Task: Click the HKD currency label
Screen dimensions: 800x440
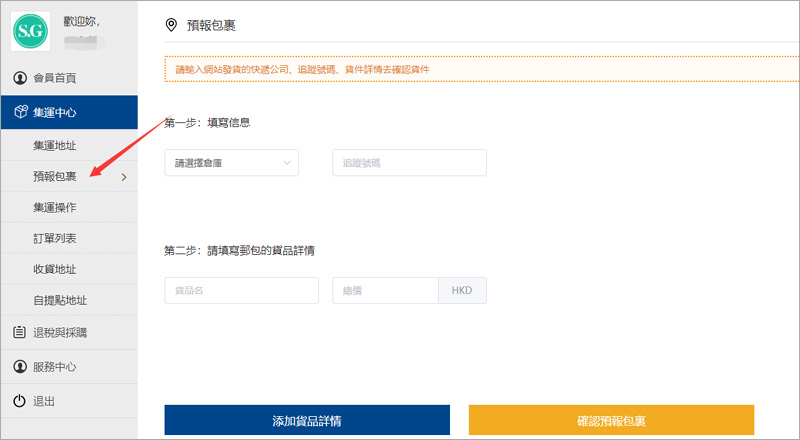Action: (462, 291)
